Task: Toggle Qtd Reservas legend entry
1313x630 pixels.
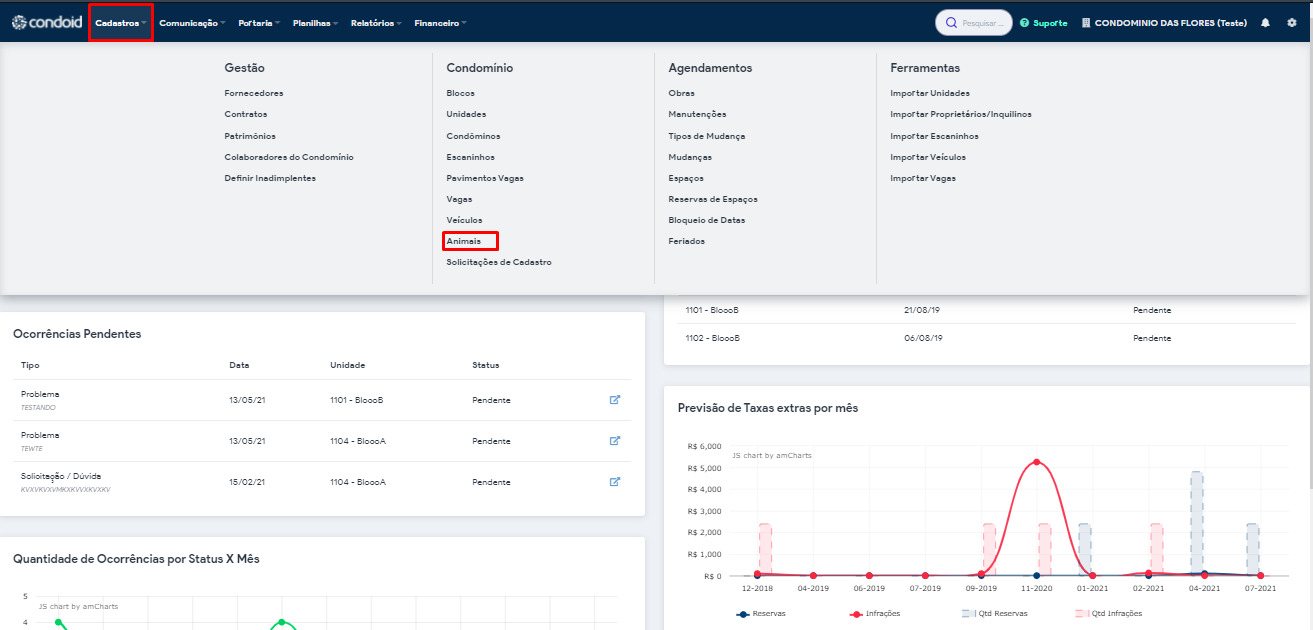Action: pos(994,613)
